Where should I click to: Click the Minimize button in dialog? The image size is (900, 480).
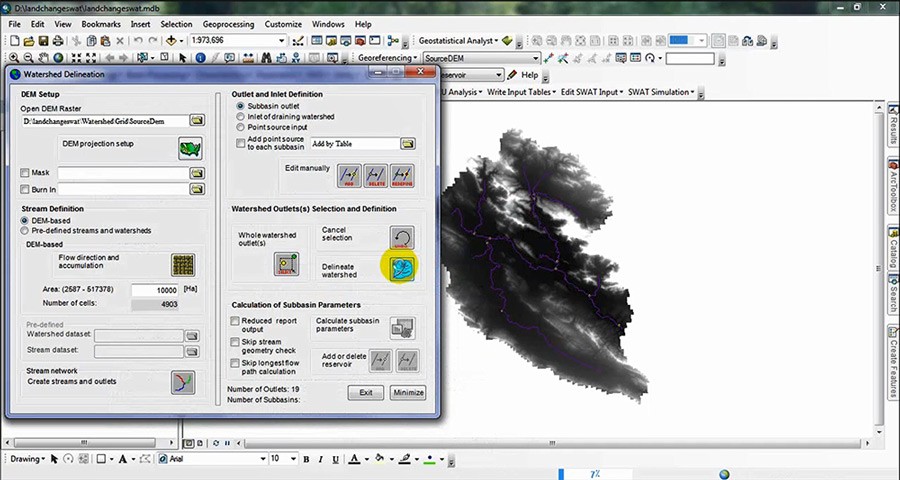coord(408,392)
